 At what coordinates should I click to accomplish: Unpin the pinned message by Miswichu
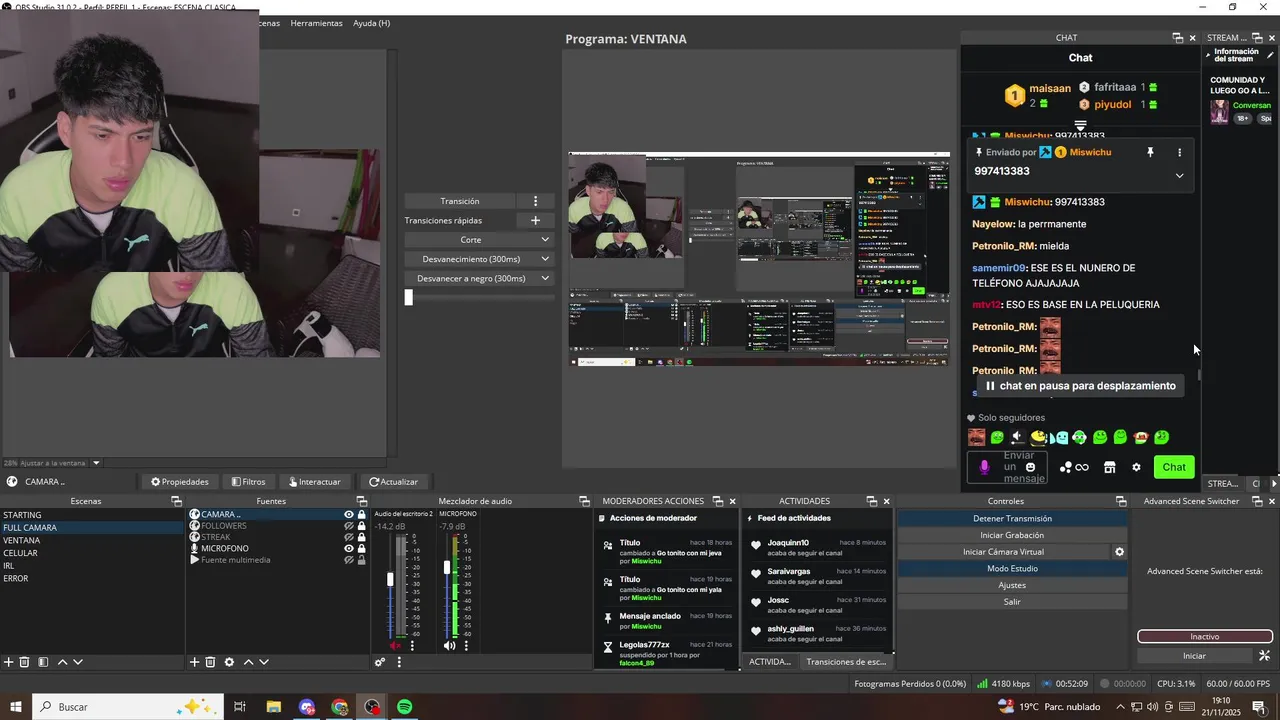click(x=1150, y=152)
